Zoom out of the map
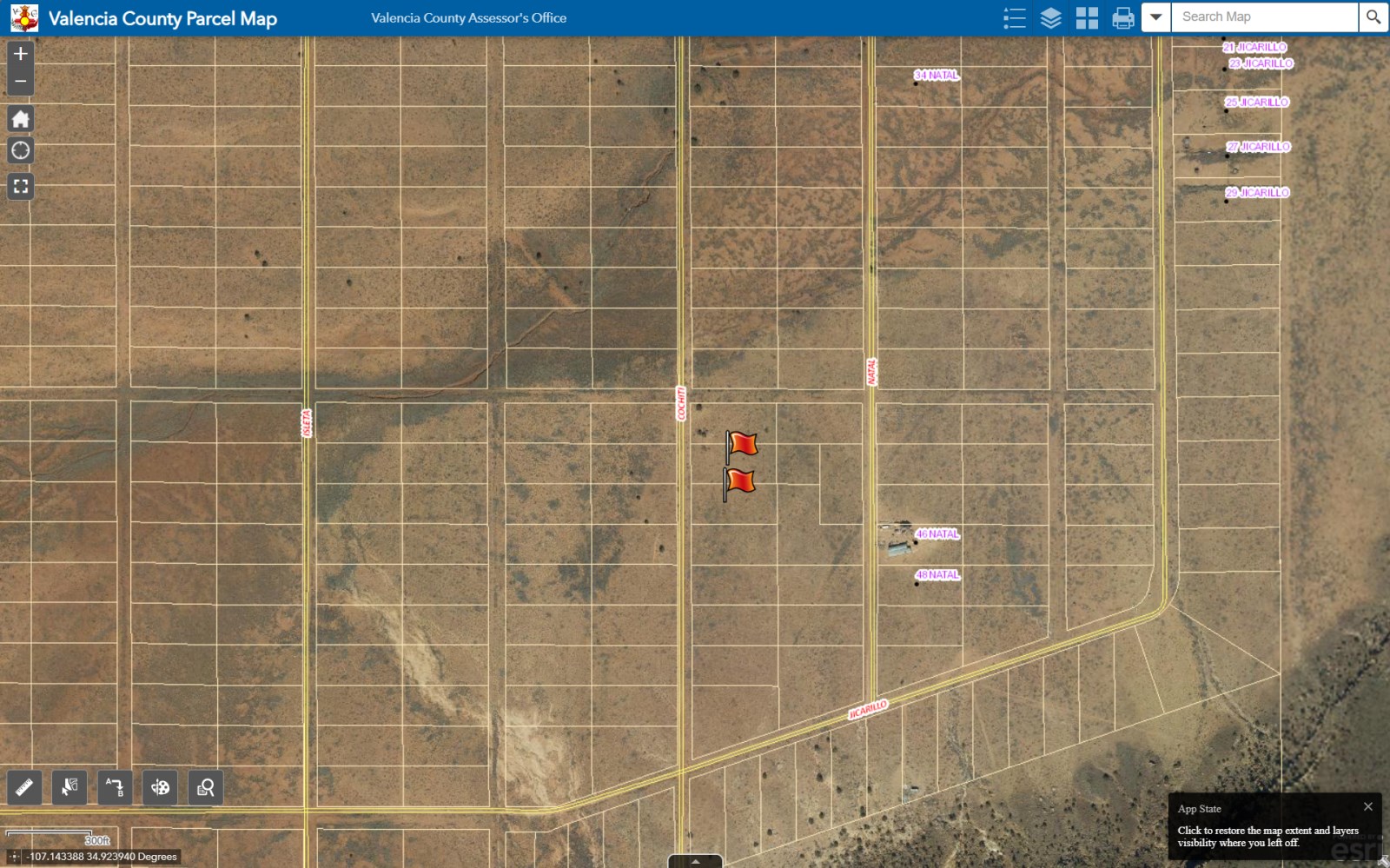 pos(21,82)
